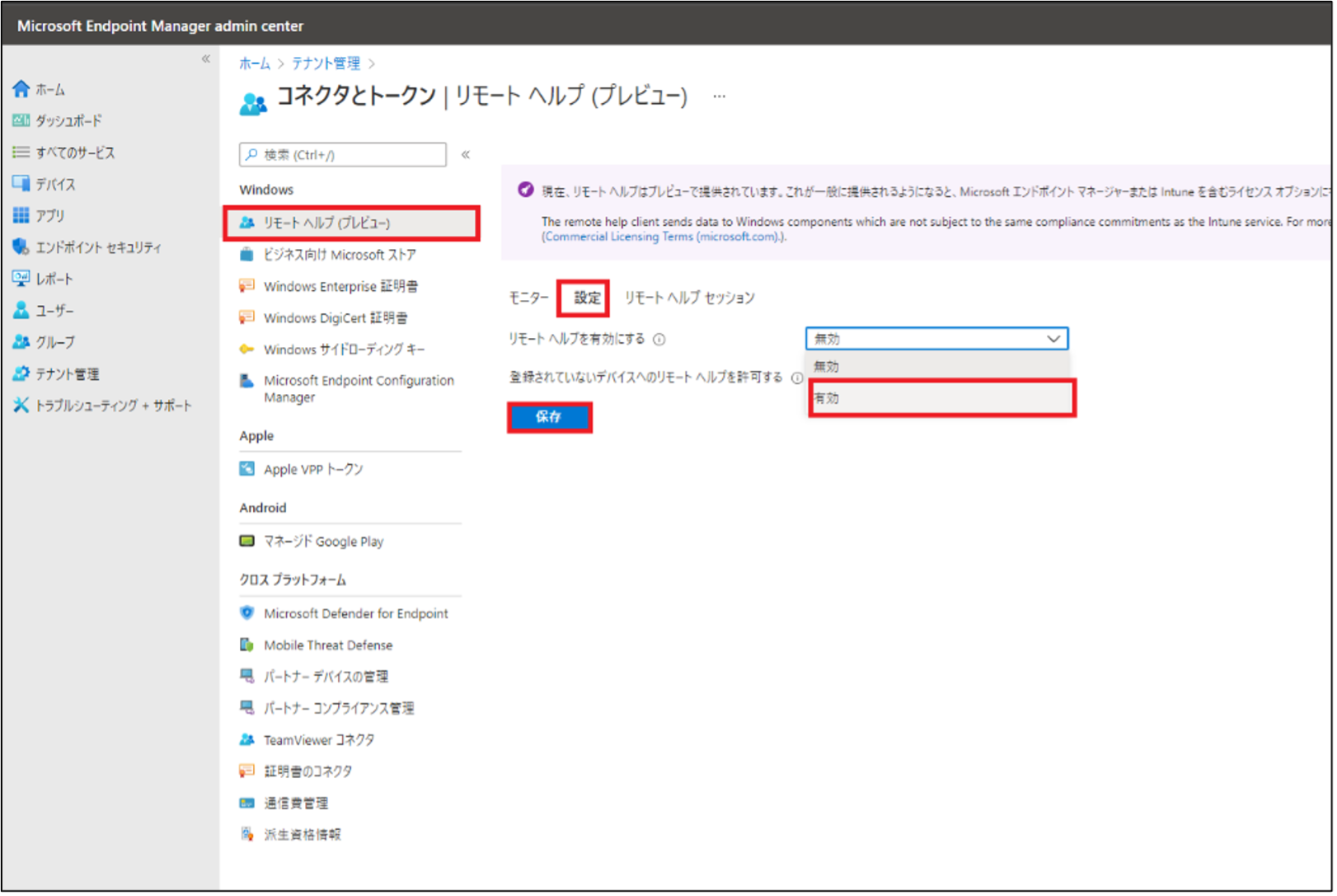Image resolution: width=1337 pixels, height=896 pixels.
Task: Open the ダッシュボード dashboard icon
Action: (21, 121)
